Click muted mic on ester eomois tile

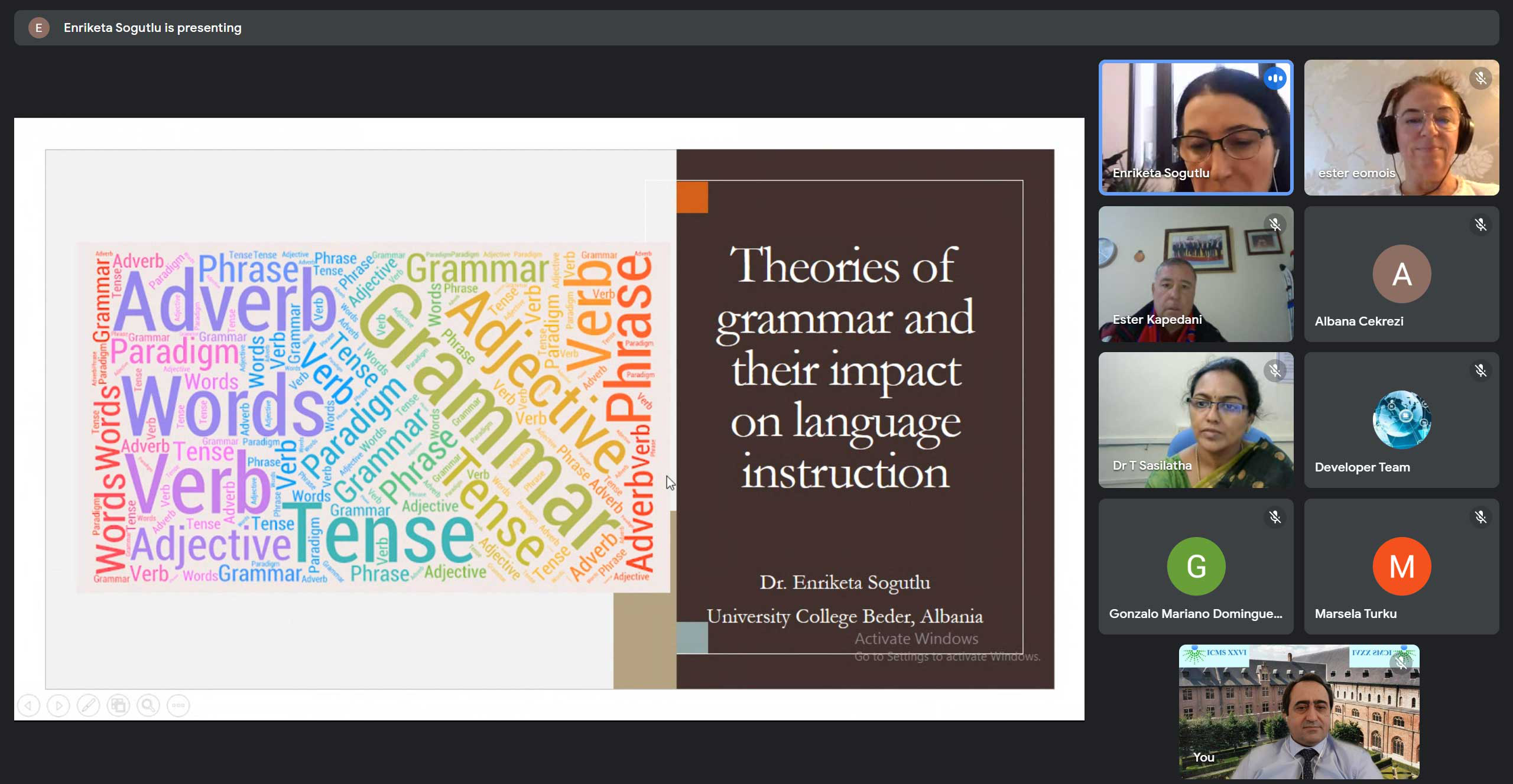point(1480,78)
